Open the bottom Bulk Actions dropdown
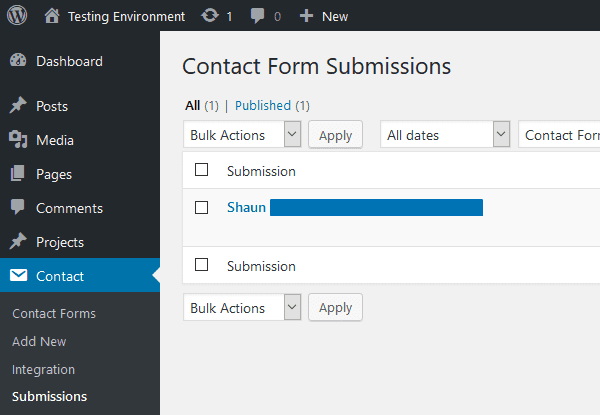The height and width of the screenshot is (415, 600). (242, 307)
